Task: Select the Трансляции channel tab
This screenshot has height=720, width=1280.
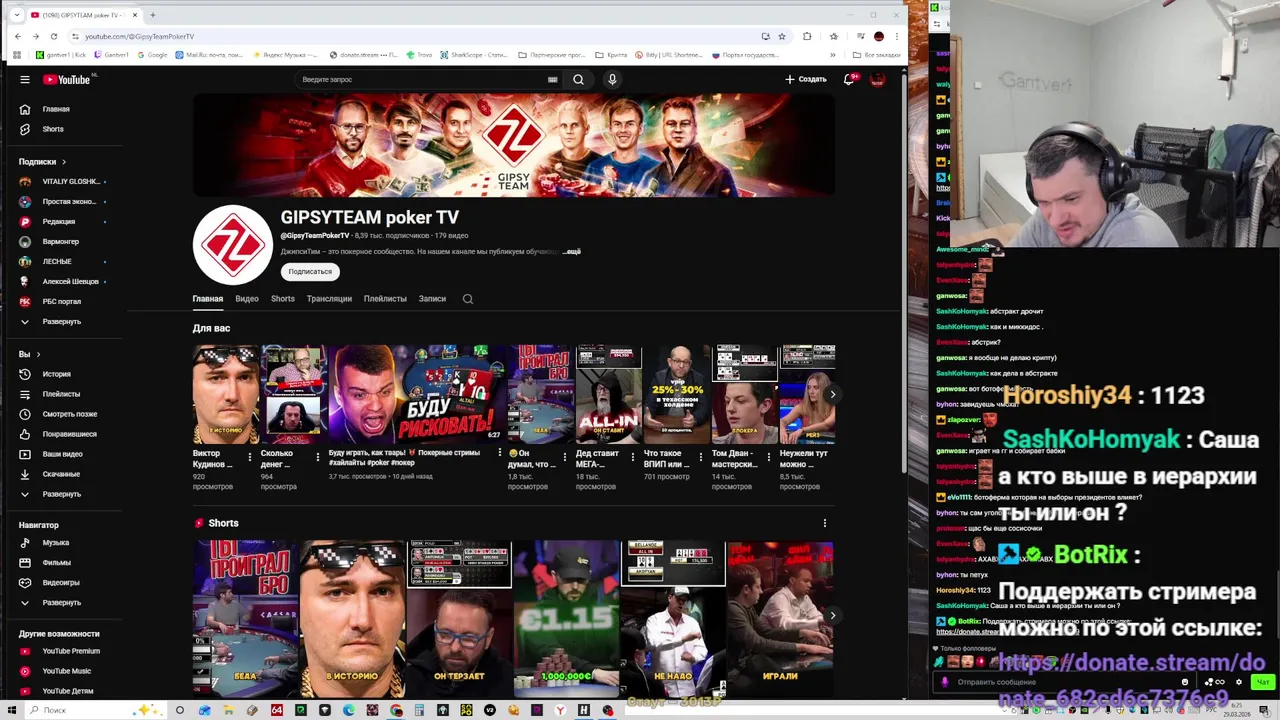Action: point(329,298)
